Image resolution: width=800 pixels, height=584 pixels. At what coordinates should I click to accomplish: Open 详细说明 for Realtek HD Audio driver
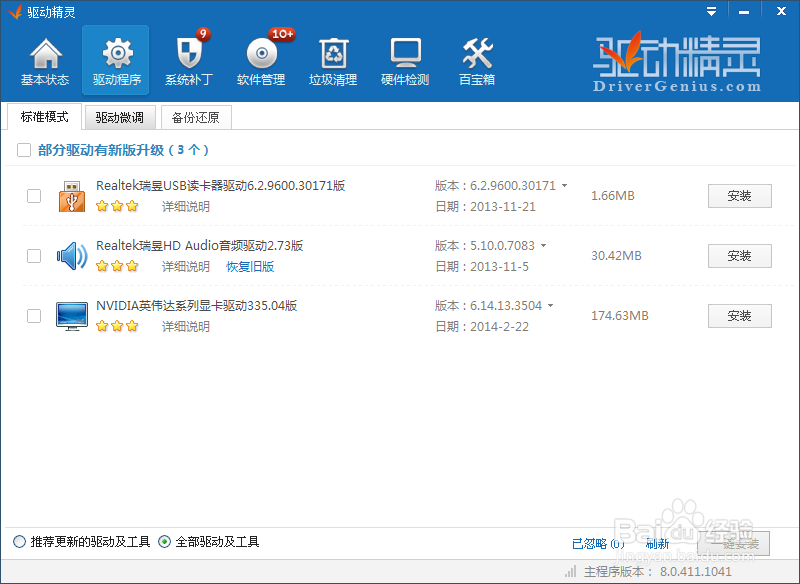[186, 267]
